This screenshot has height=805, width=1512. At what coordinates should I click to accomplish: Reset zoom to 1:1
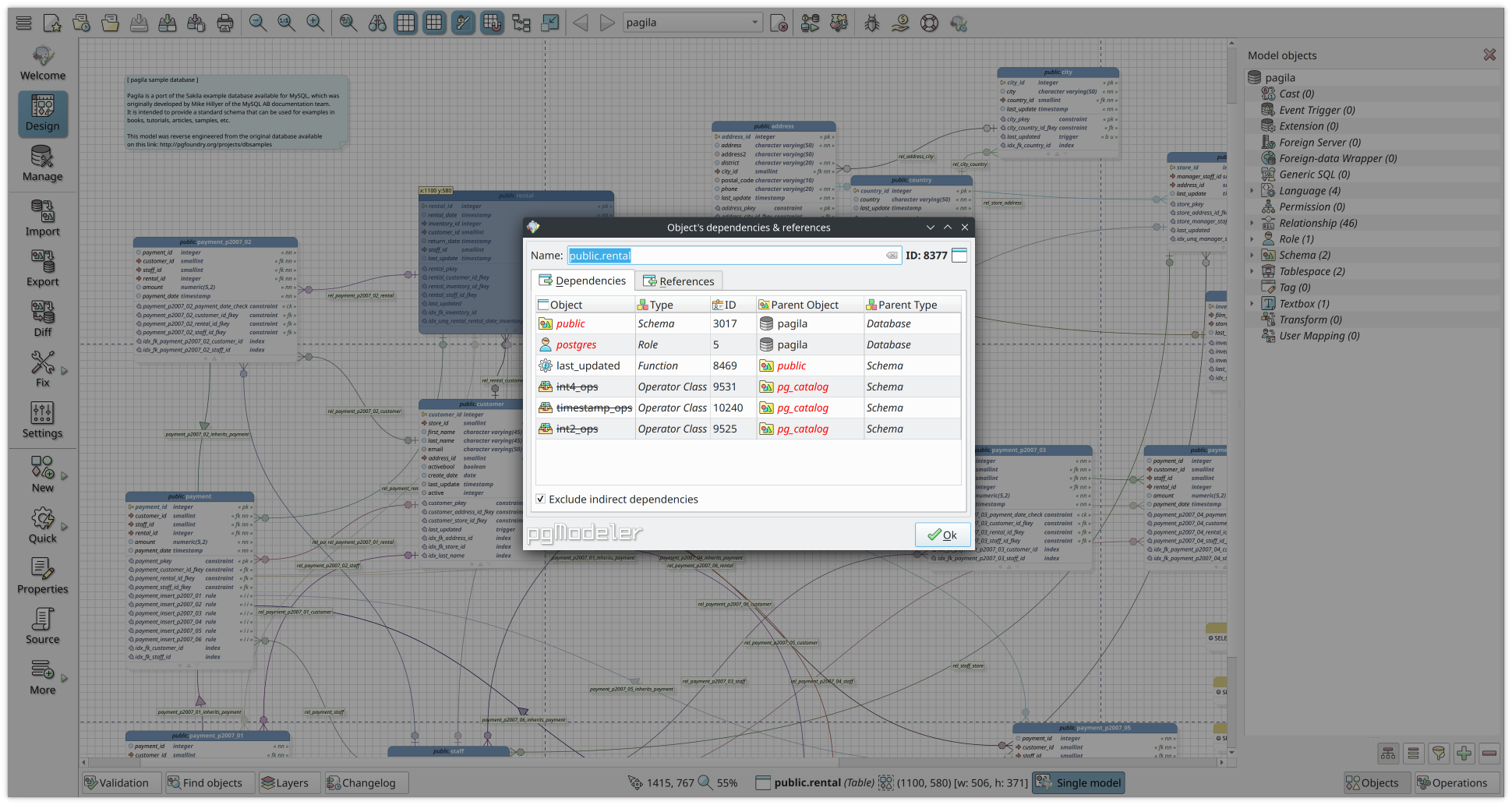[286, 23]
